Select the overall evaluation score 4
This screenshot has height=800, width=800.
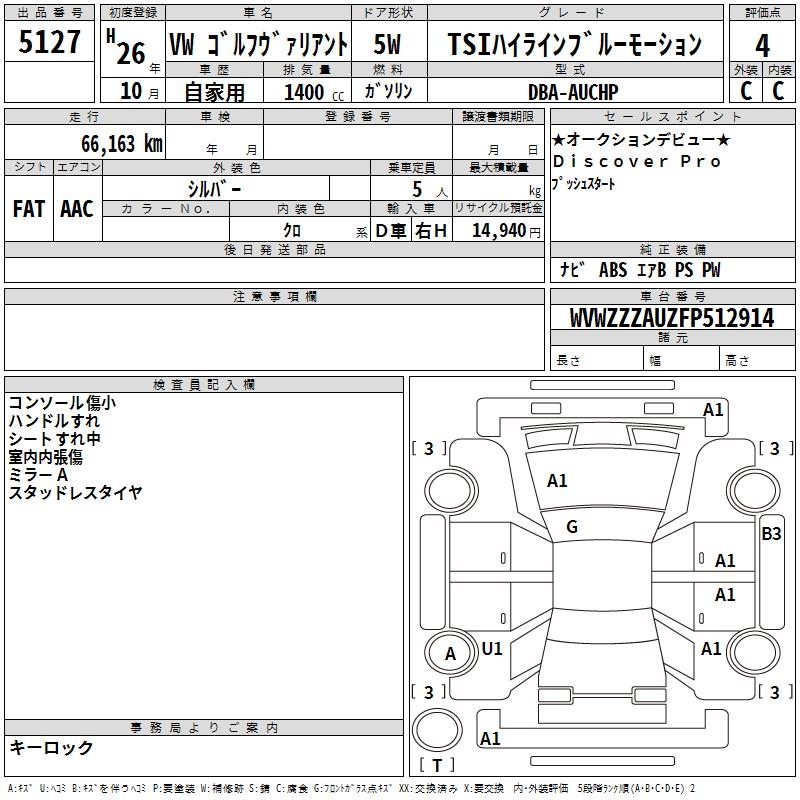click(x=762, y=45)
